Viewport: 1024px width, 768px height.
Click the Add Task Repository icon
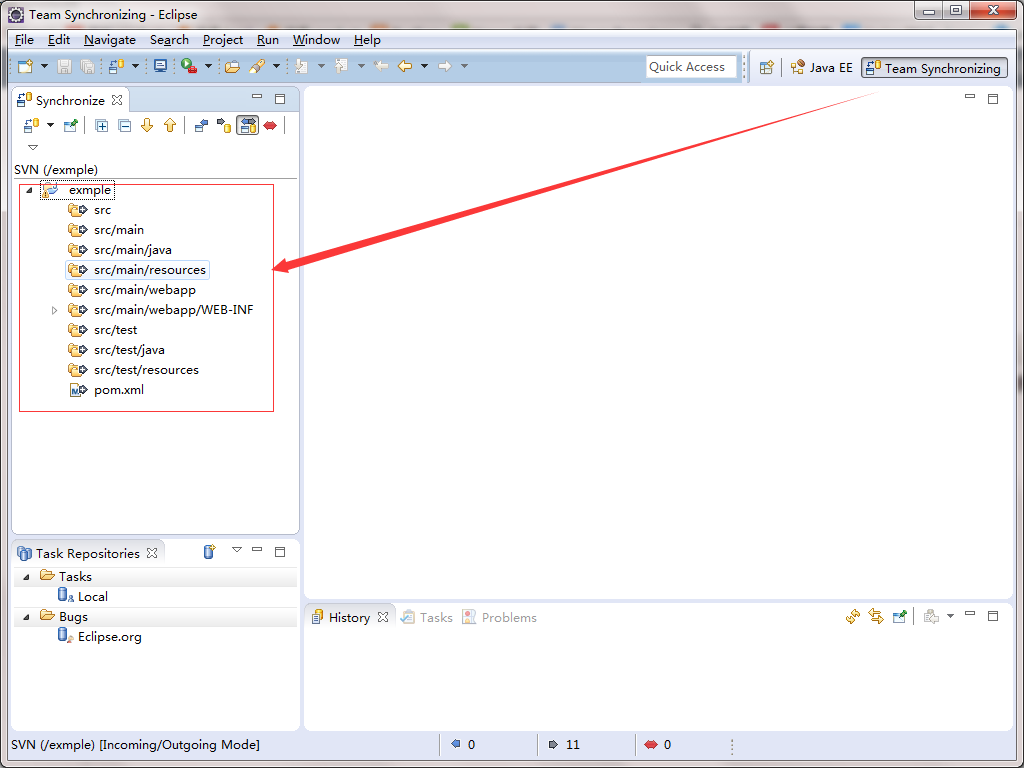(x=209, y=552)
